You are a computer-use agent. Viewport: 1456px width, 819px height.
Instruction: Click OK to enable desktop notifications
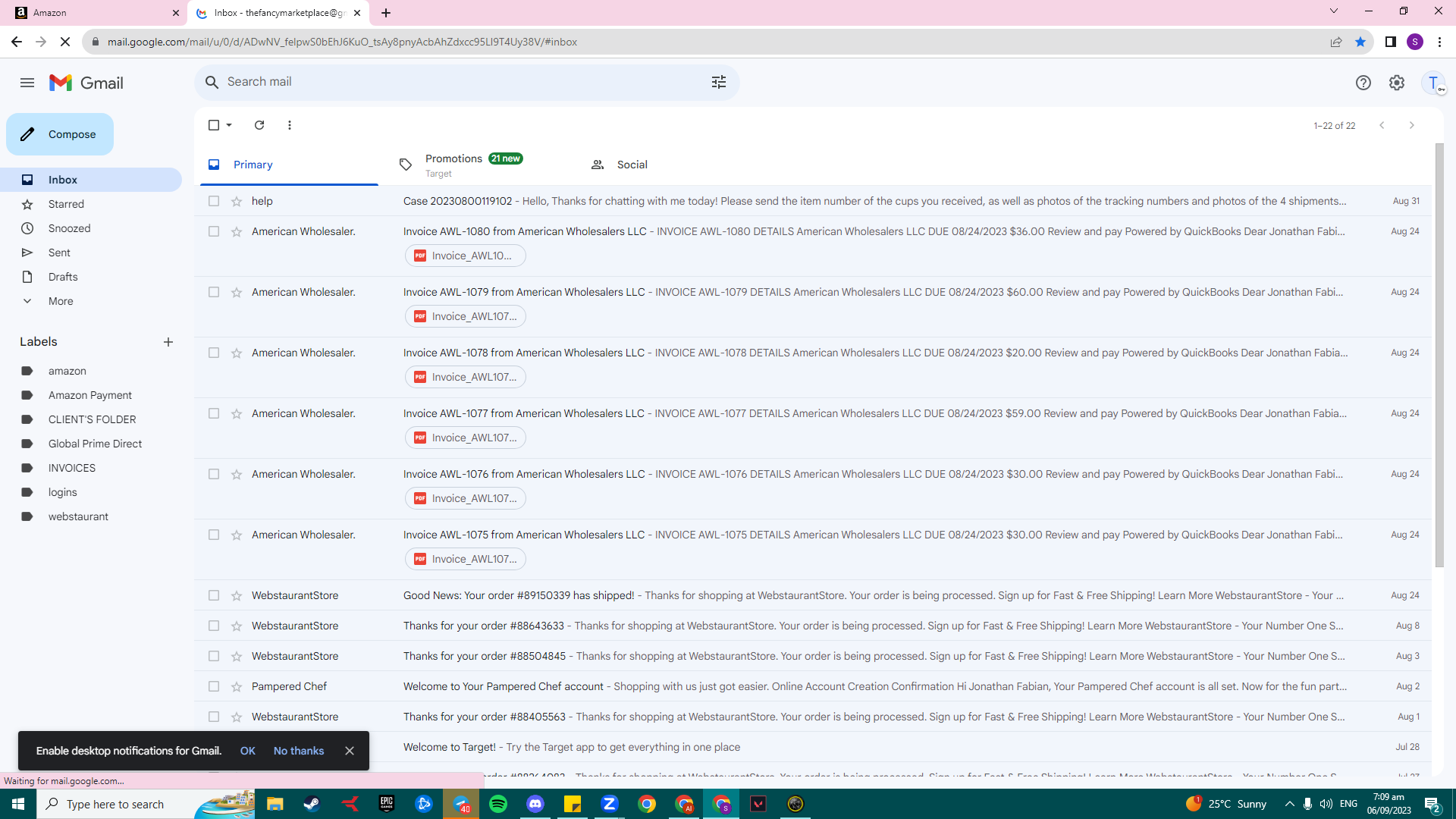[247, 751]
